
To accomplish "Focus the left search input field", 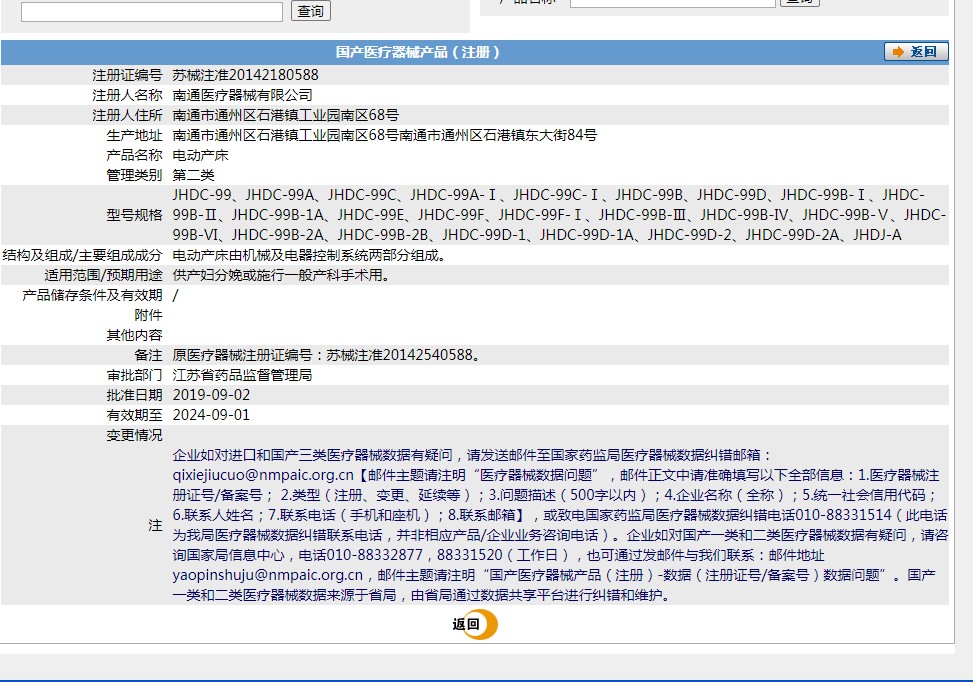I will coord(152,12).
